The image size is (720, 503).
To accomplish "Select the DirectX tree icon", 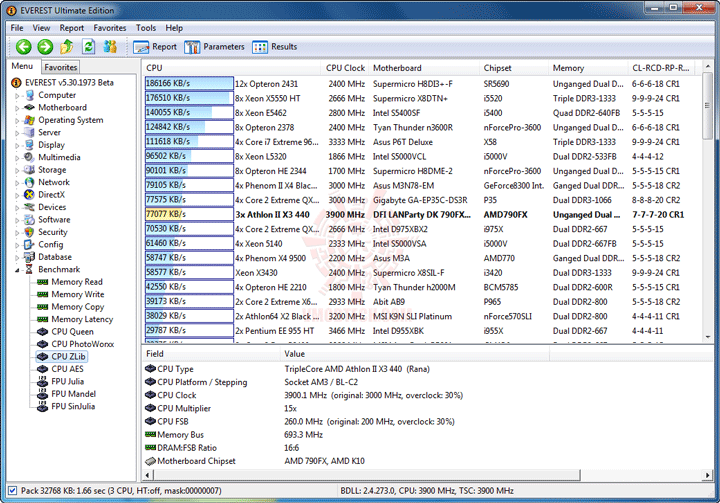I will [30, 195].
